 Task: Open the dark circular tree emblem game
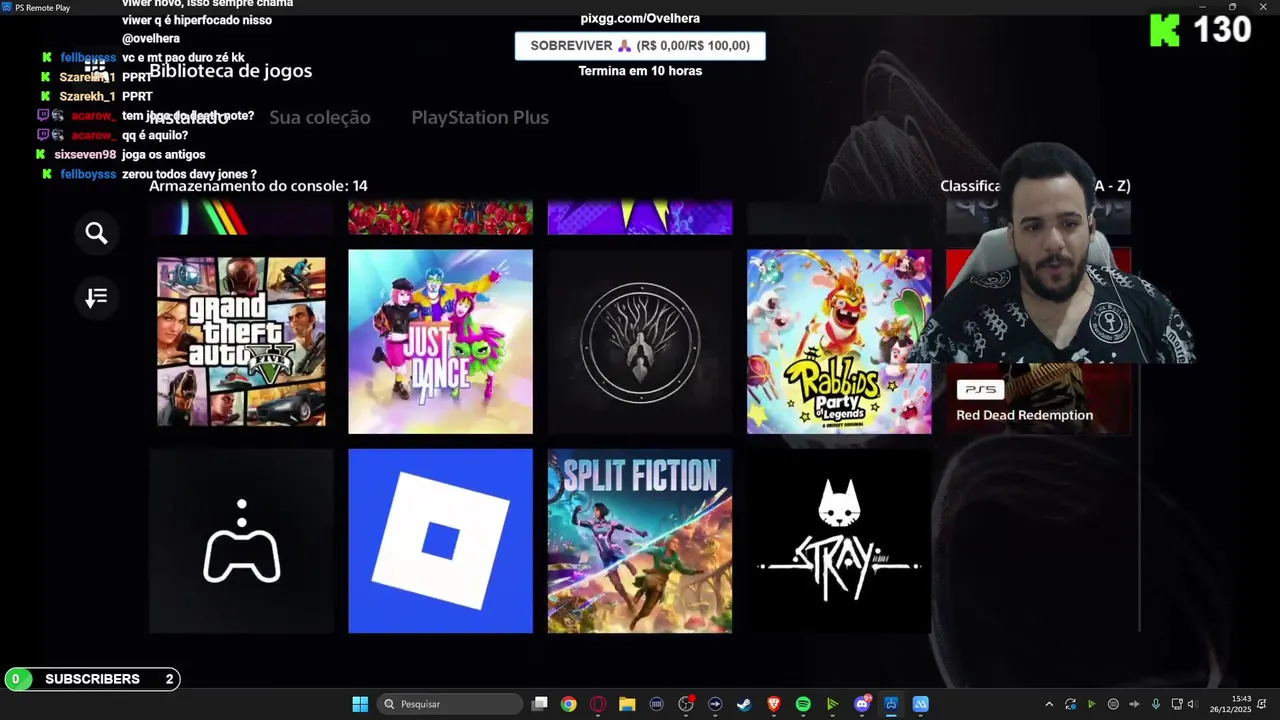640,341
